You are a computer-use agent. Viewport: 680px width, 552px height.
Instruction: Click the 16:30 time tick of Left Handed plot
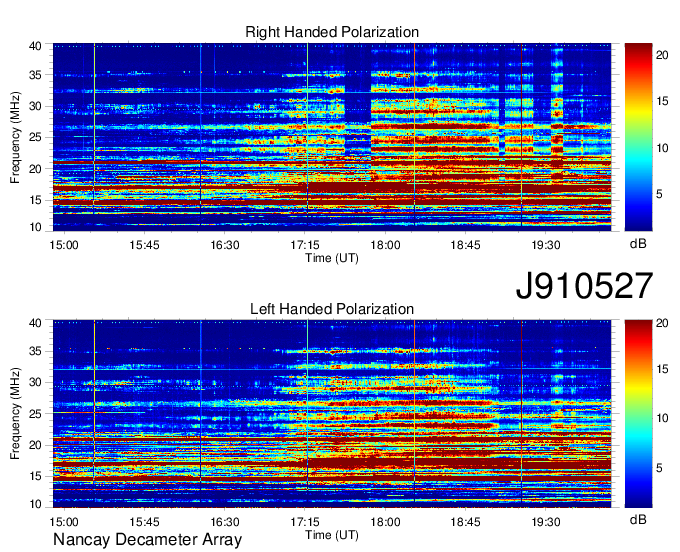click(225, 521)
